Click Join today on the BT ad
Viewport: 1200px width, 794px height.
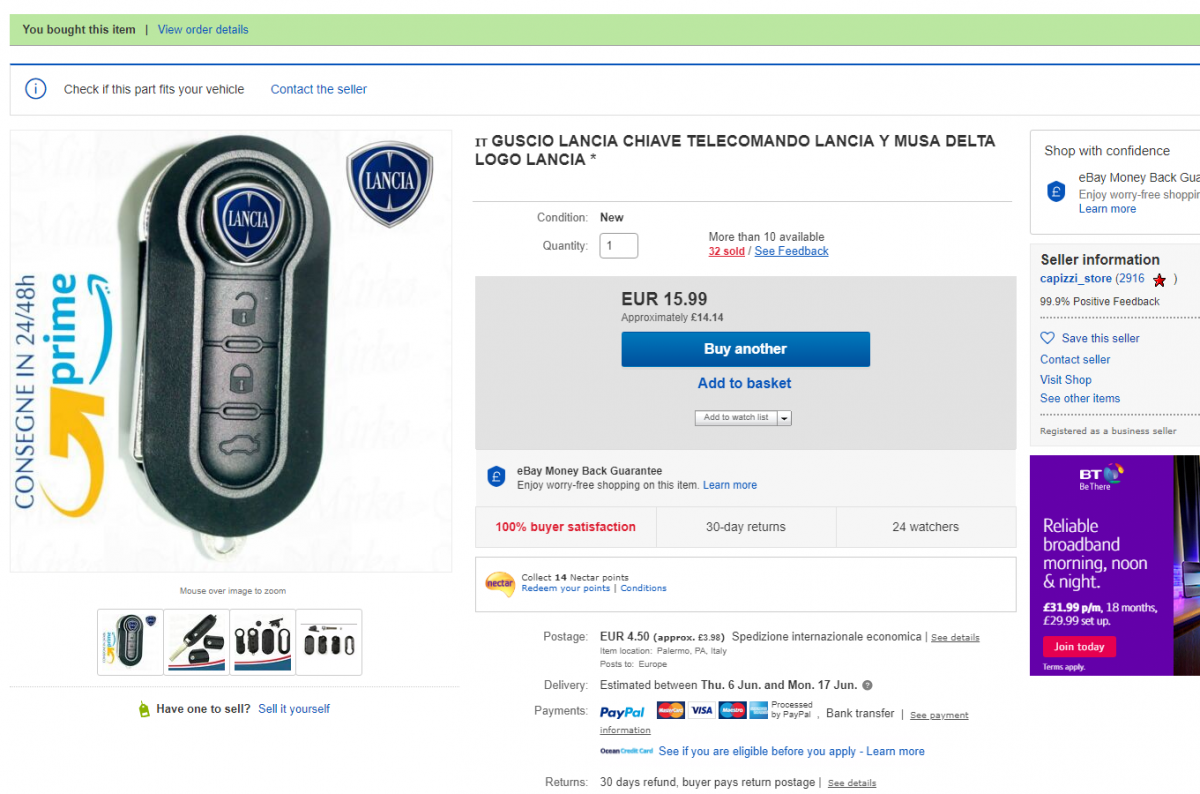click(1079, 646)
